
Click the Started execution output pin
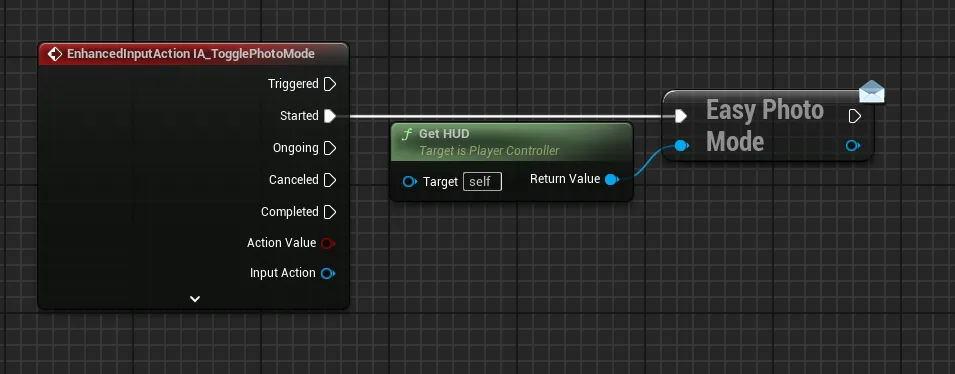pyautogui.click(x=329, y=116)
